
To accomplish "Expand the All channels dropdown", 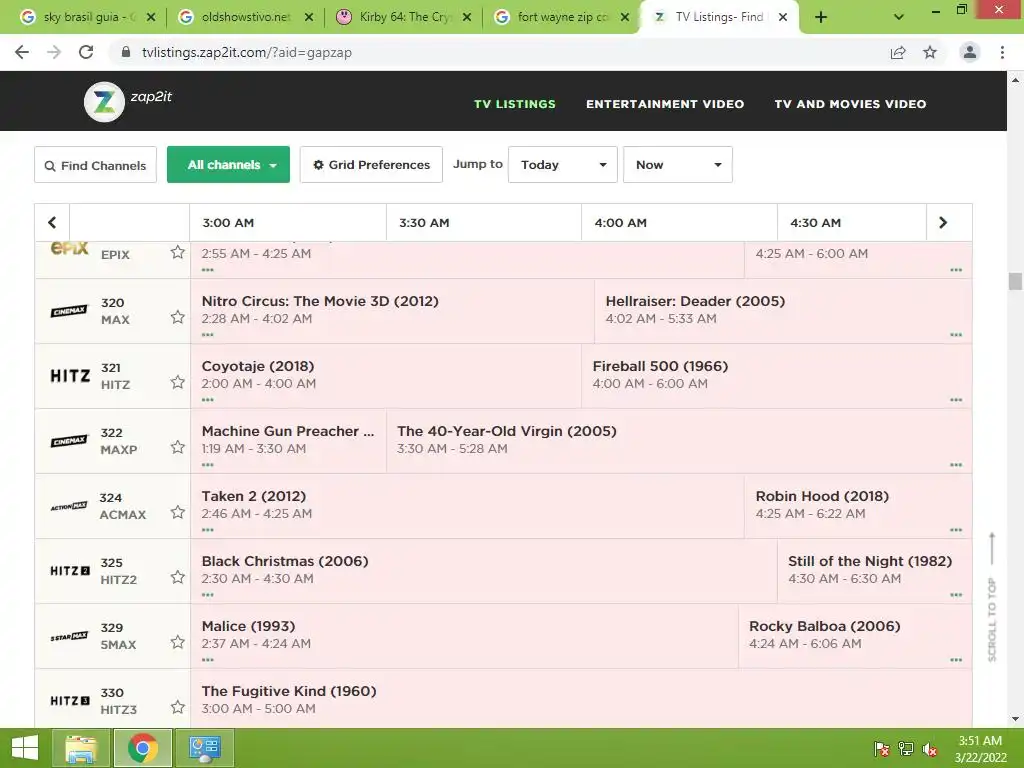I will [x=229, y=165].
